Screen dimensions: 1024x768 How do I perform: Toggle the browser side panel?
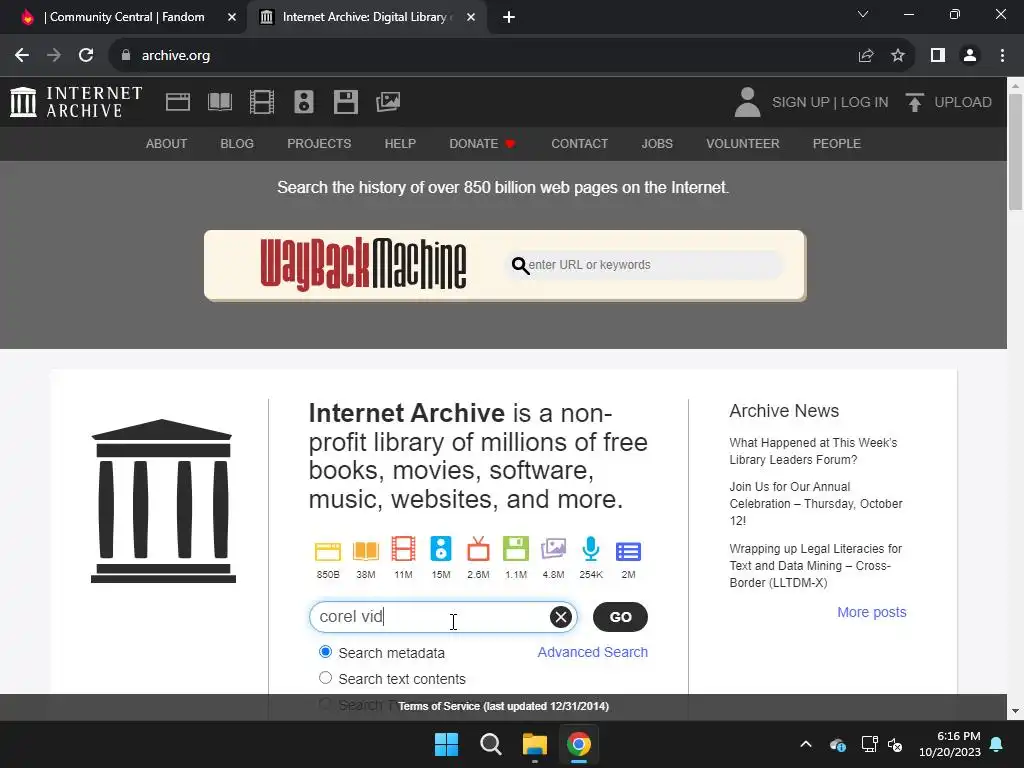pyautogui.click(x=938, y=56)
